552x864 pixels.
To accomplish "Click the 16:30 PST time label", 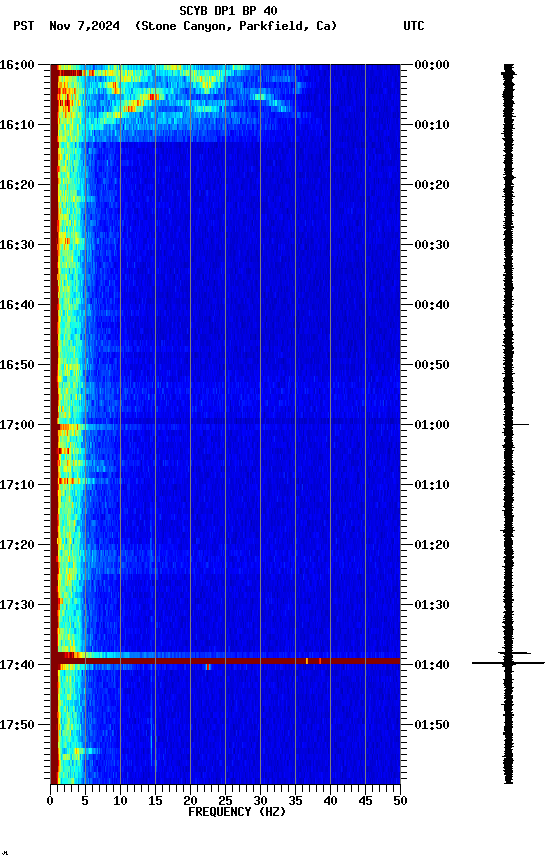I will click(17, 245).
